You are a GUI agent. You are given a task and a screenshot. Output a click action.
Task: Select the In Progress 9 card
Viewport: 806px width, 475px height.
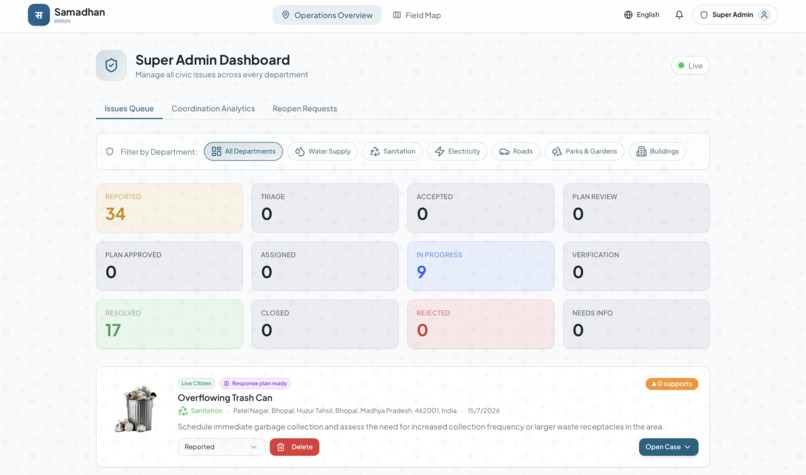click(481, 266)
